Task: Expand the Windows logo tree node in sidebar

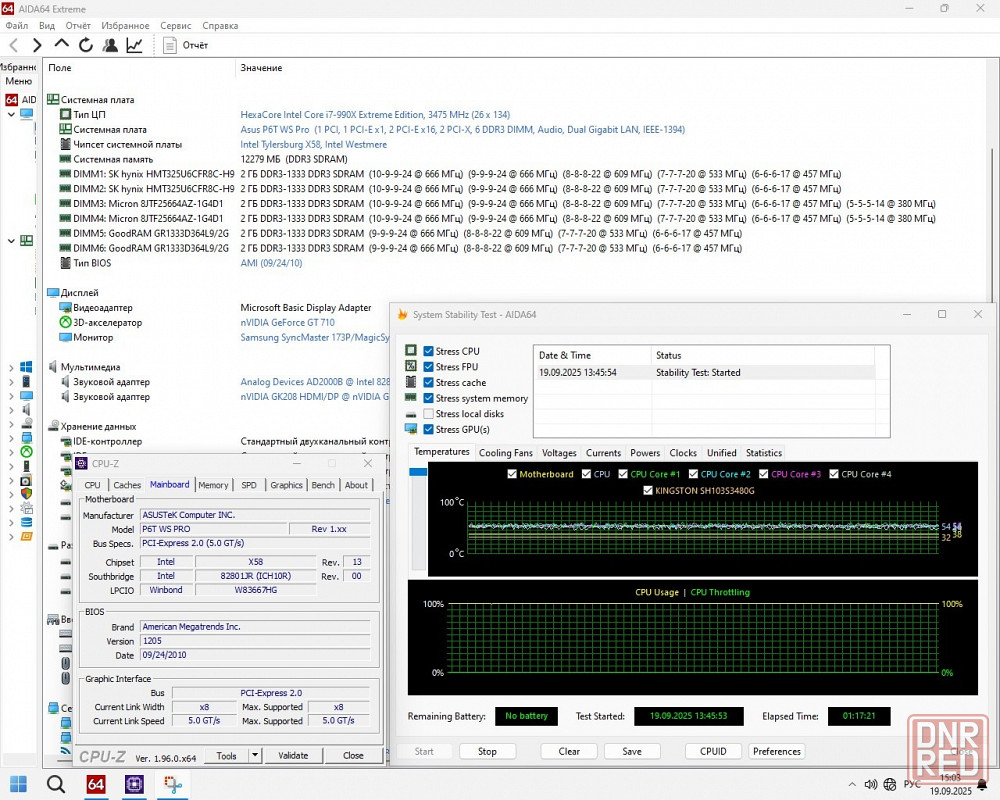Action: (x=12, y=367)
